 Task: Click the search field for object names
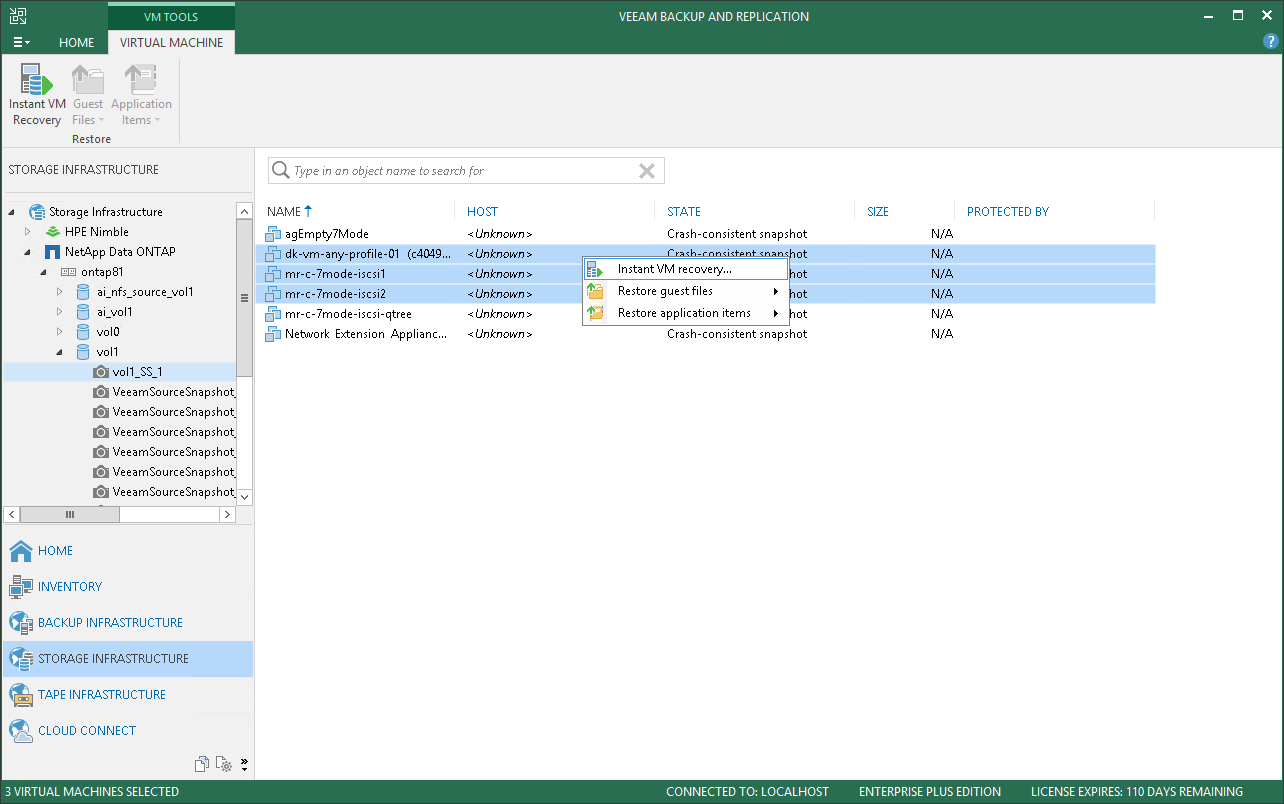tap(465, 171)
